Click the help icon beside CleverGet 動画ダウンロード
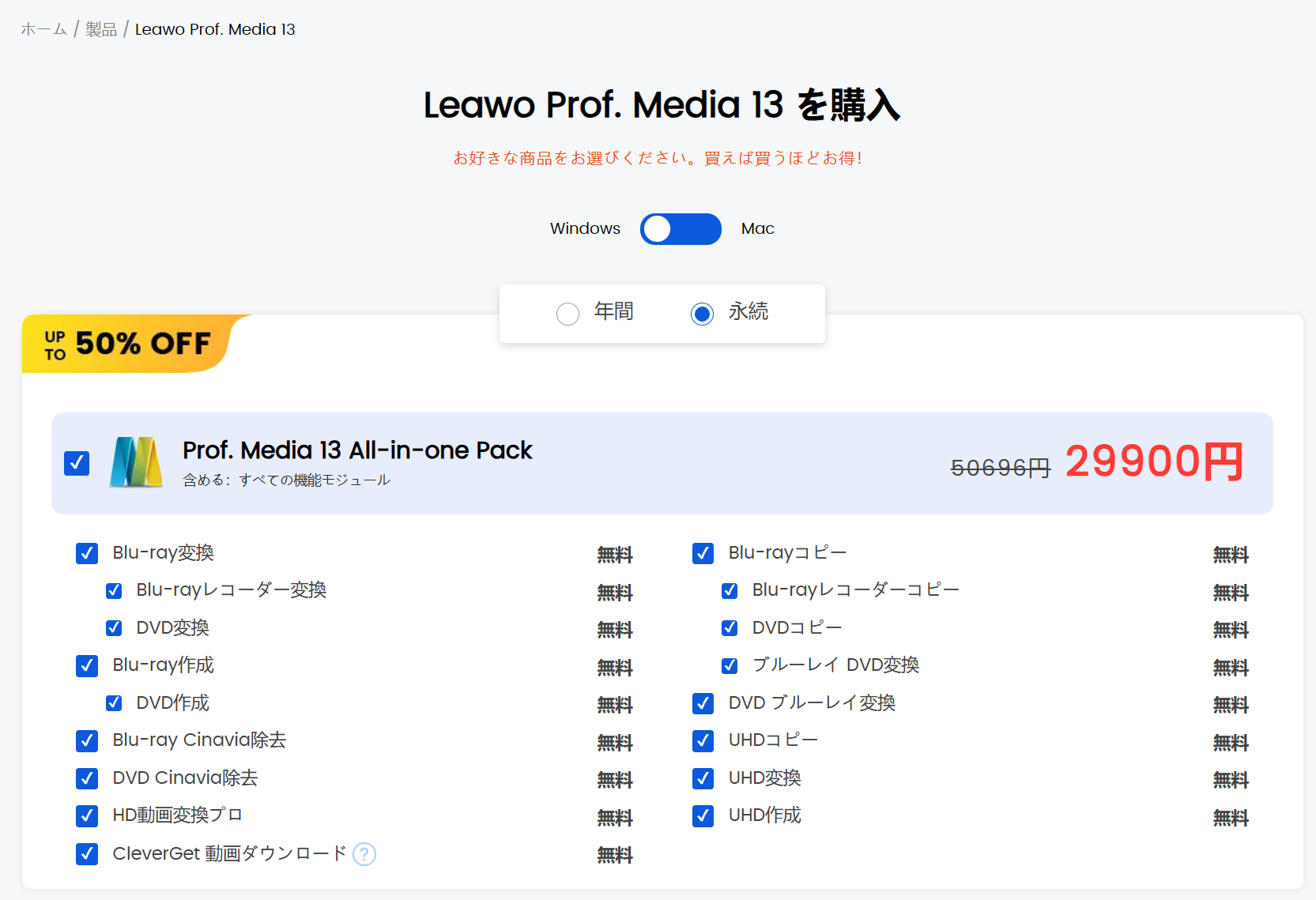1316x900 pixels. click(364, 854)
